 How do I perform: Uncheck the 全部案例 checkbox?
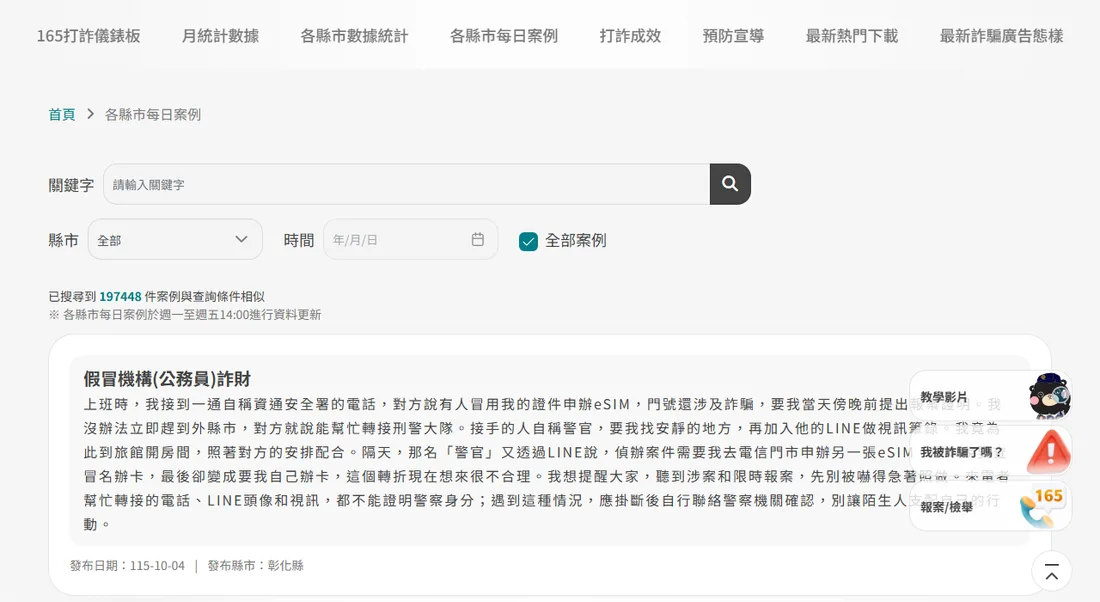[528, 241]
